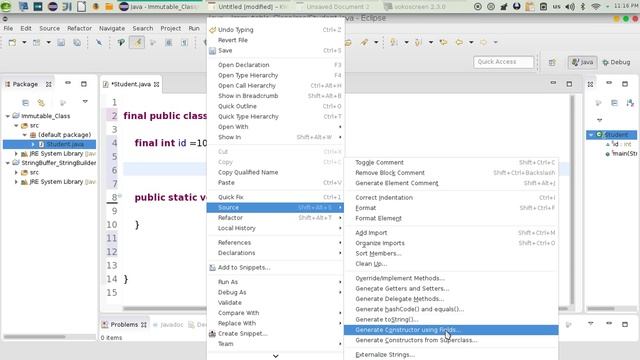Open Local History submenu
The width and height of the screenshot is (640, 360).
pyautogui.click(x=276, y=228)
